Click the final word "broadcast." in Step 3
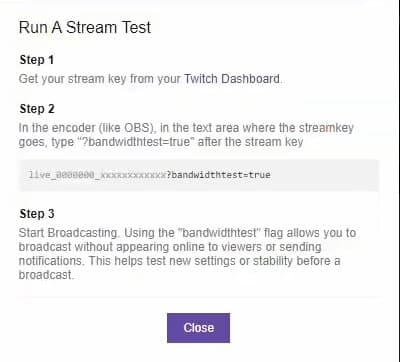Image resolution: width=400 pixels, height=362 pixels. pos(46,275)
